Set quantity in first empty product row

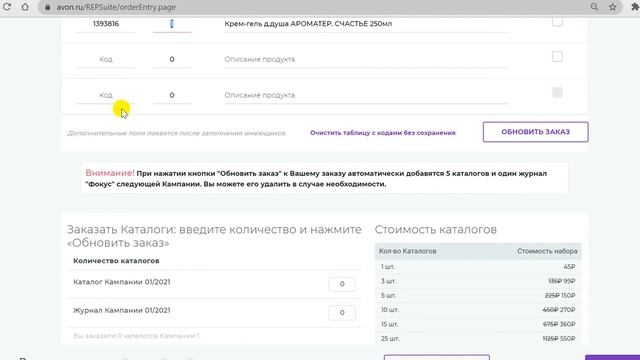tap(172, 59)
